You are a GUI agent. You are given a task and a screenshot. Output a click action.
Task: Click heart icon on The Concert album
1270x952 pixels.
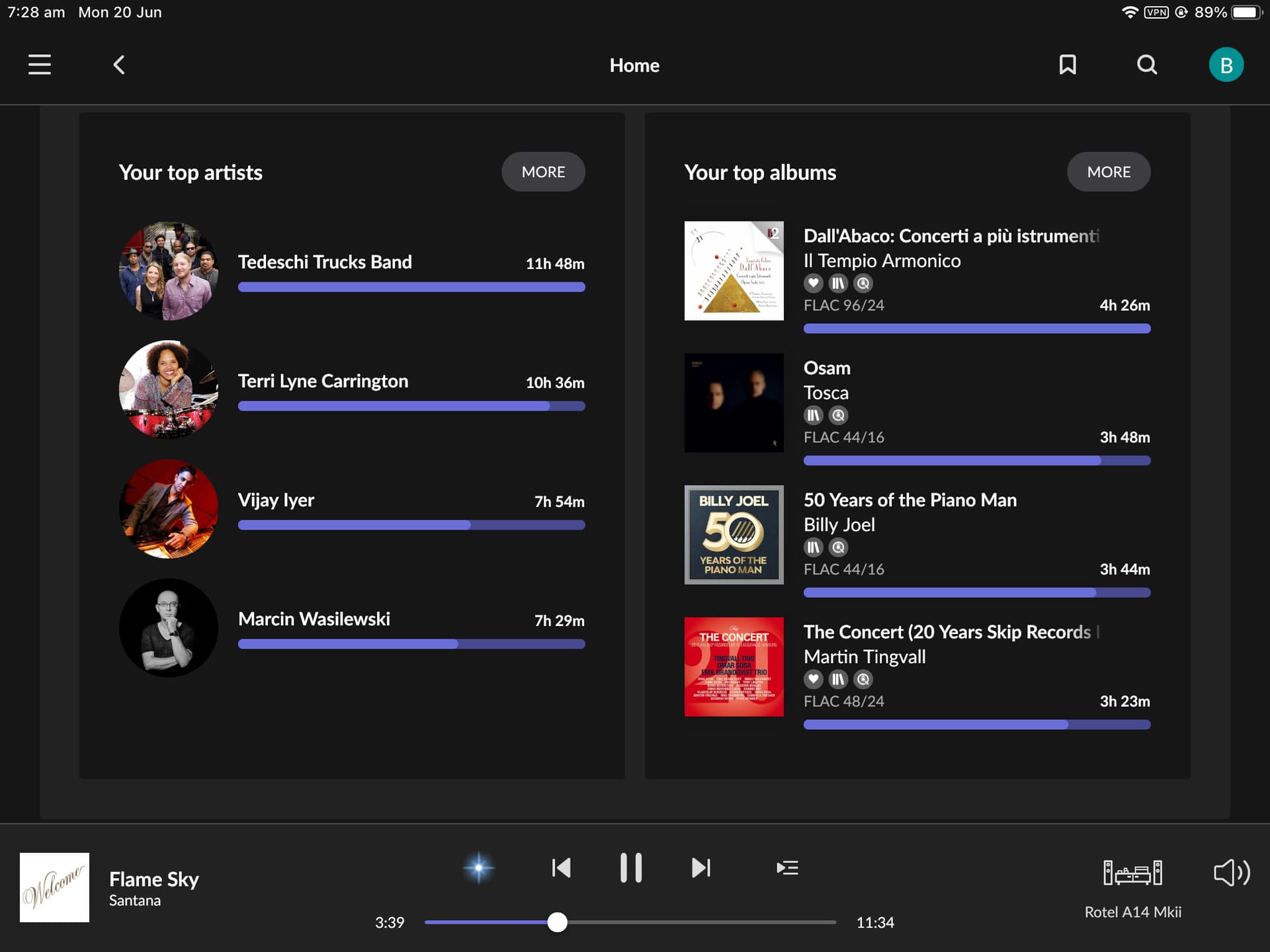pos(814,679)
